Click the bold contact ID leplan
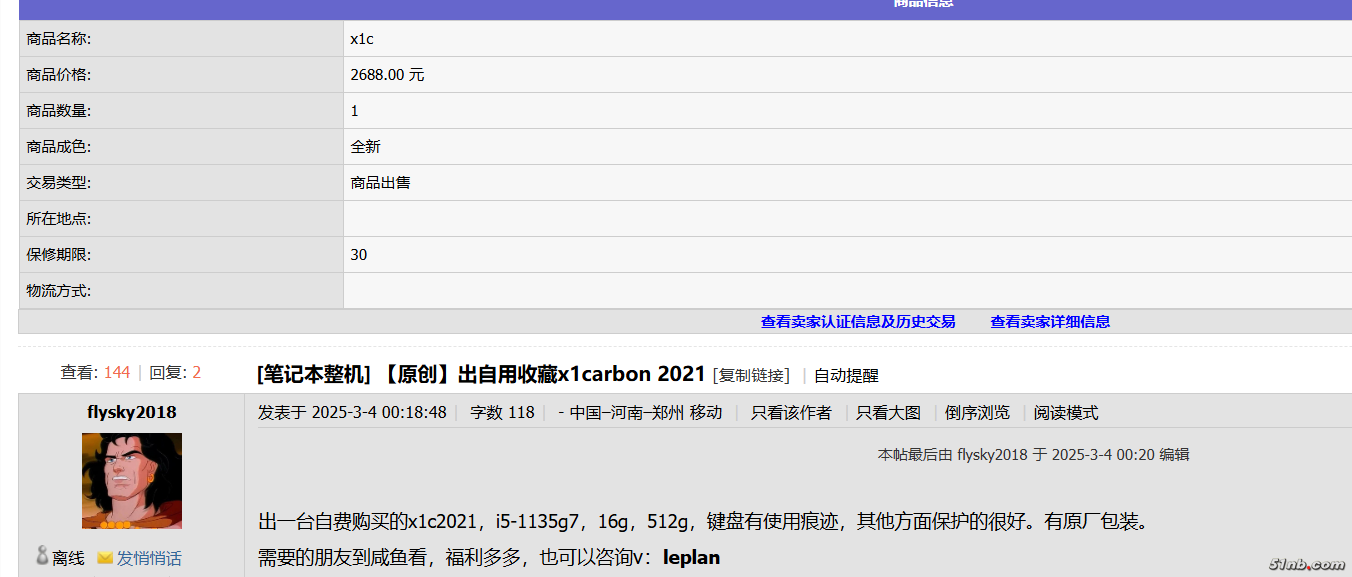 [x=691, y=557]
